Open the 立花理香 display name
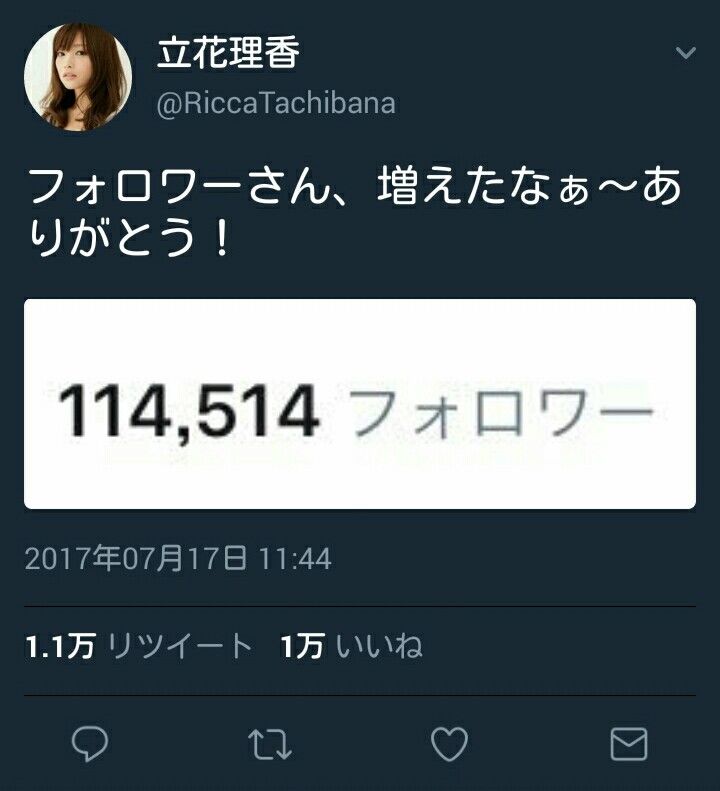 point(229,53)
